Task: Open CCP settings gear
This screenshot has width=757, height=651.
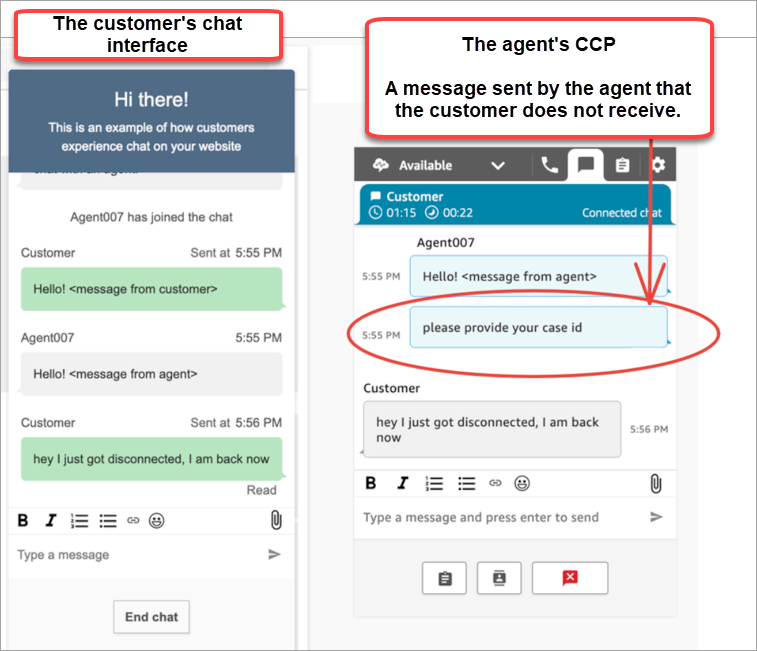Action: coord(657,165)
